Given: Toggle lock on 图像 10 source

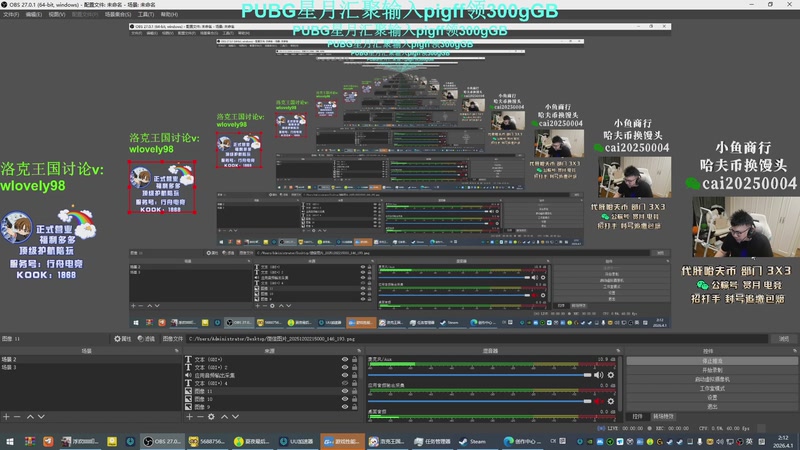Looking at the screenshot, I should [355, 399].
